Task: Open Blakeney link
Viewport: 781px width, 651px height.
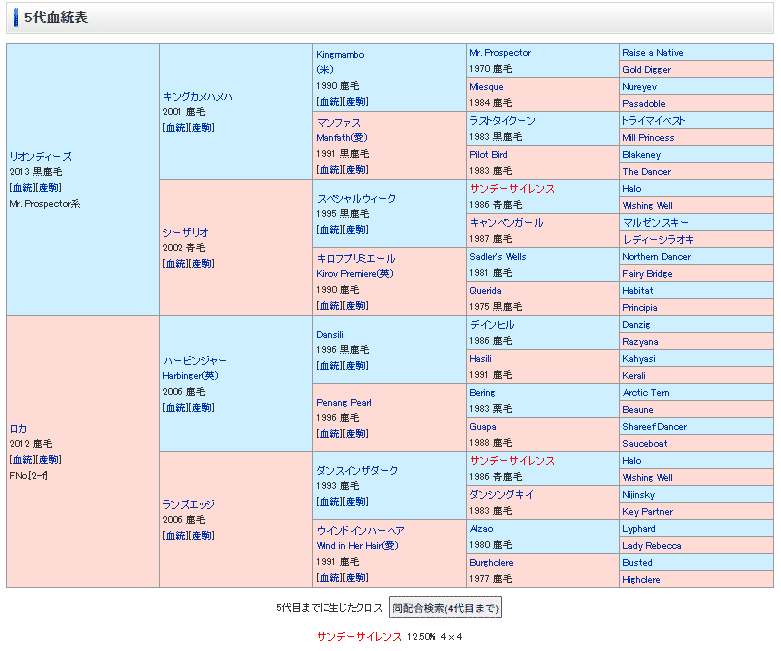Action: (642, 154)
